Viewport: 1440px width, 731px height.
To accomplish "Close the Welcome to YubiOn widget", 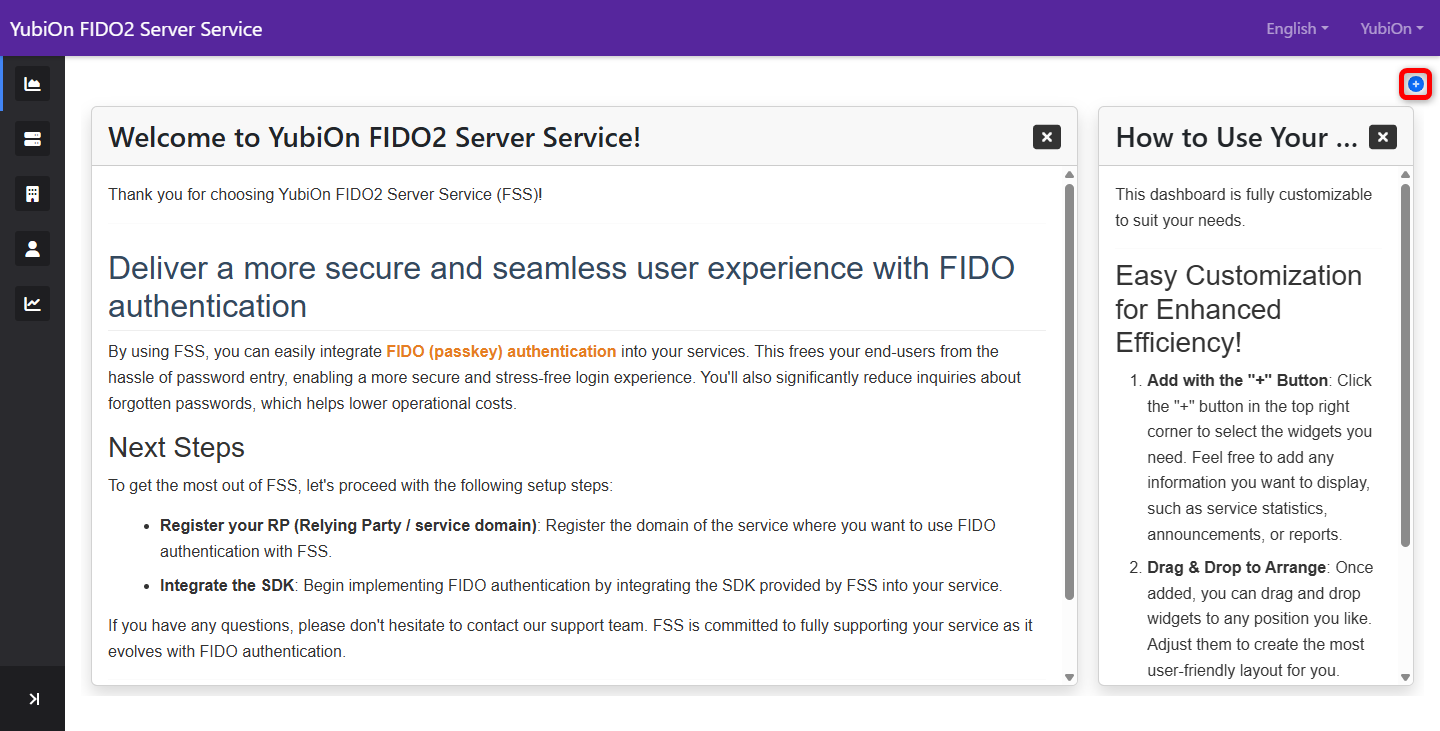I will click(1046, 137).
